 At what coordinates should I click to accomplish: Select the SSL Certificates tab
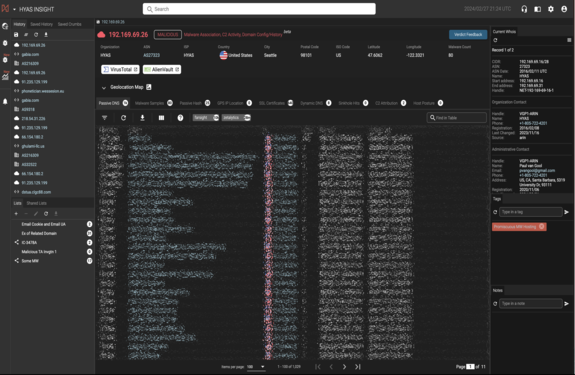pyautogui.click(x=276, y=103)
